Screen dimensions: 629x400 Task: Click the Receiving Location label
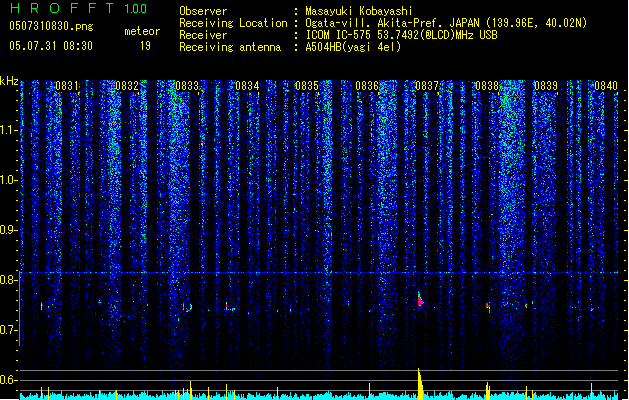(233, 23)
